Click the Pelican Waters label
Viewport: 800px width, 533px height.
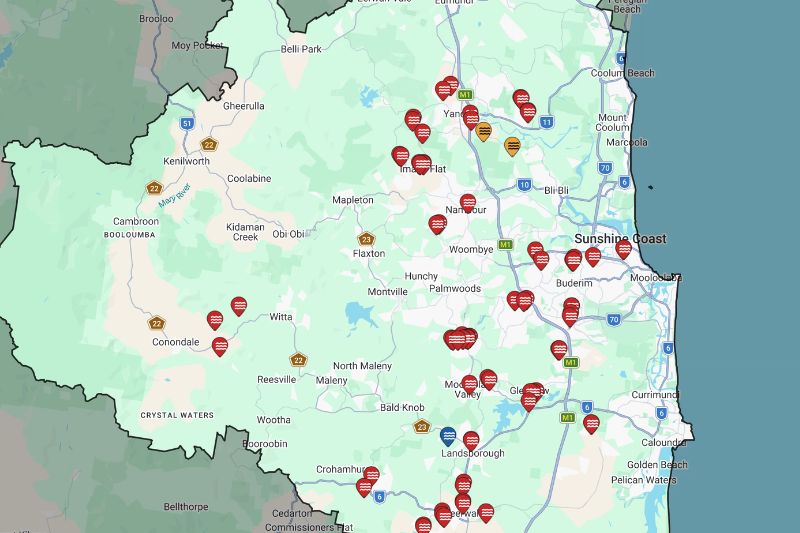[643, 480]
